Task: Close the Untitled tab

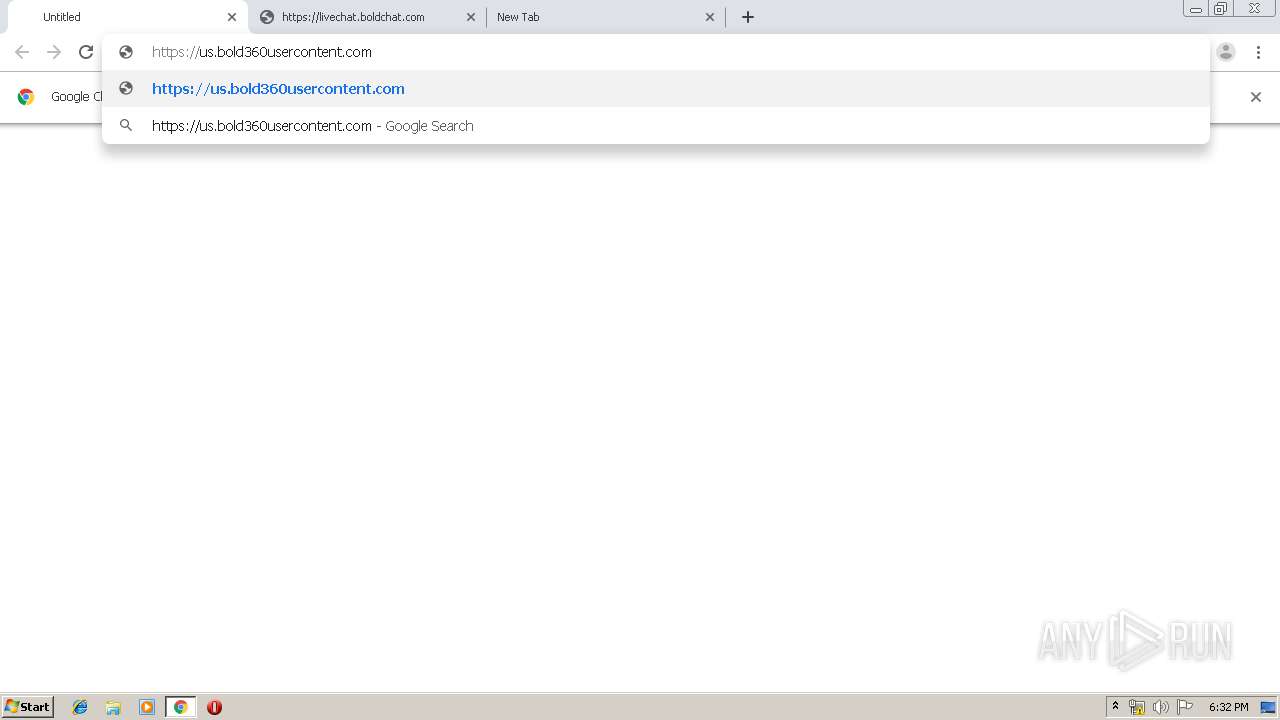Action: (232, 17)
